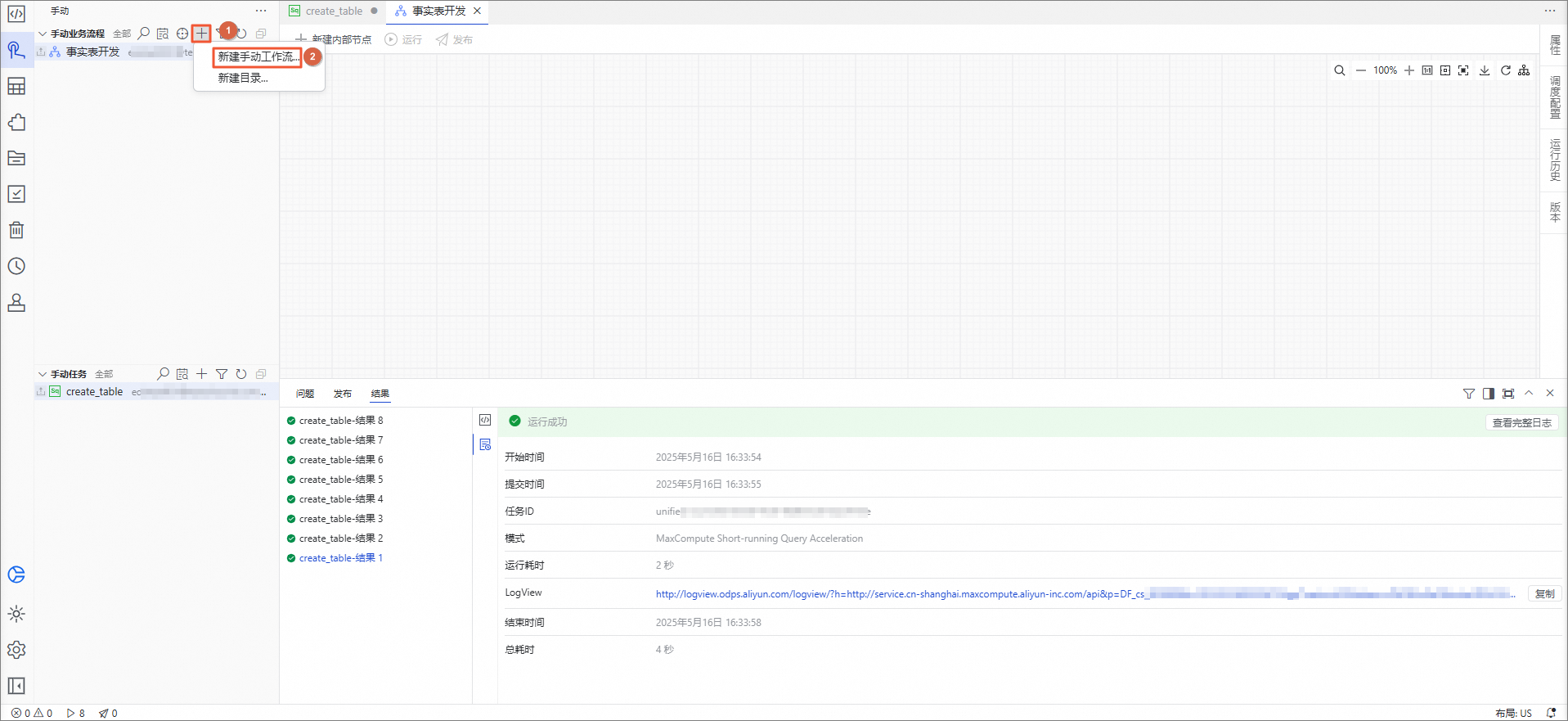The width and height of the screenshot is (1568, 721).
Task: Open the more options menu of 手动 panel
Action: coord(261,11)
